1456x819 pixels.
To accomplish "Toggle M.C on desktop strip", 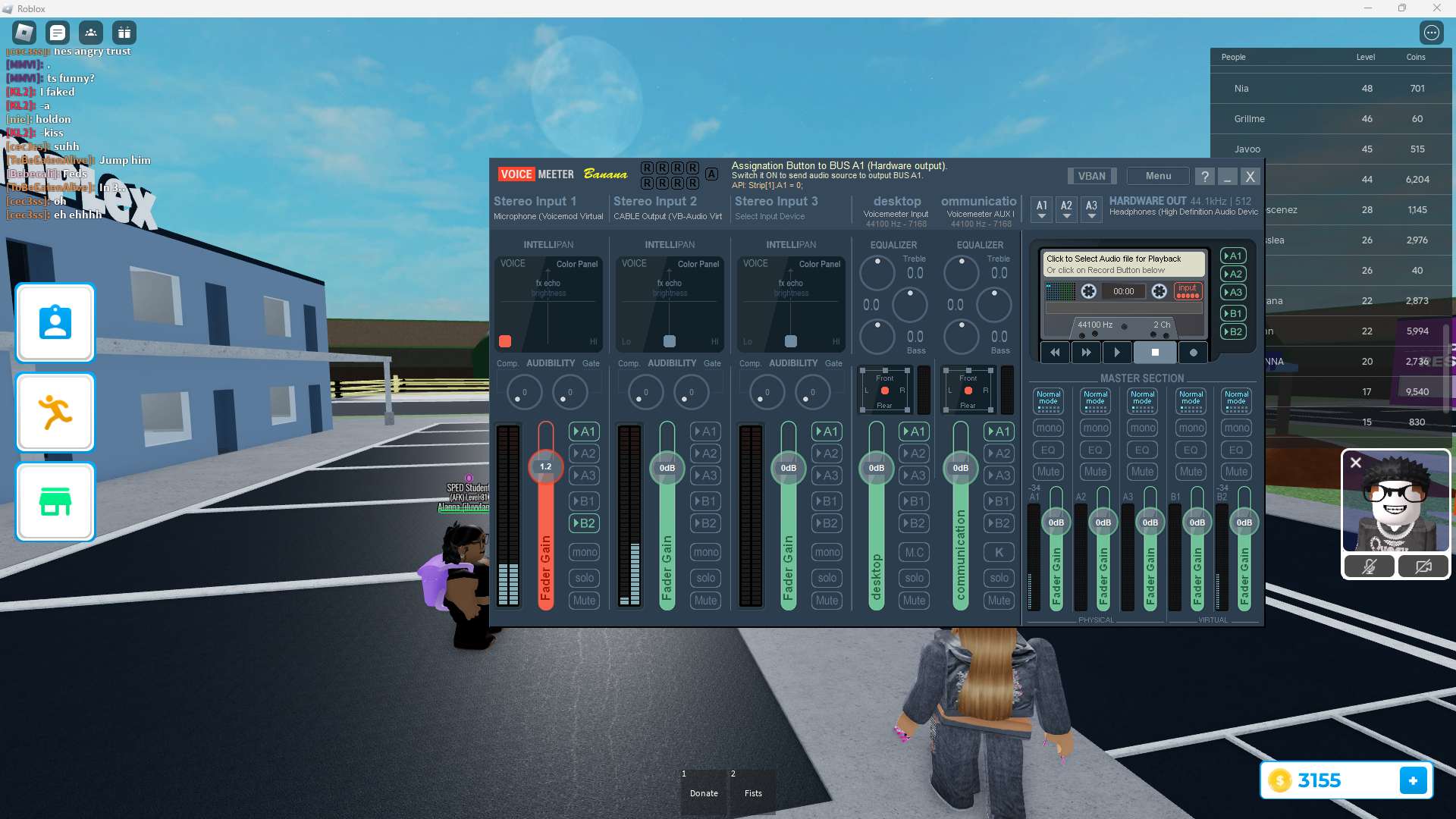I will [915, 553].
